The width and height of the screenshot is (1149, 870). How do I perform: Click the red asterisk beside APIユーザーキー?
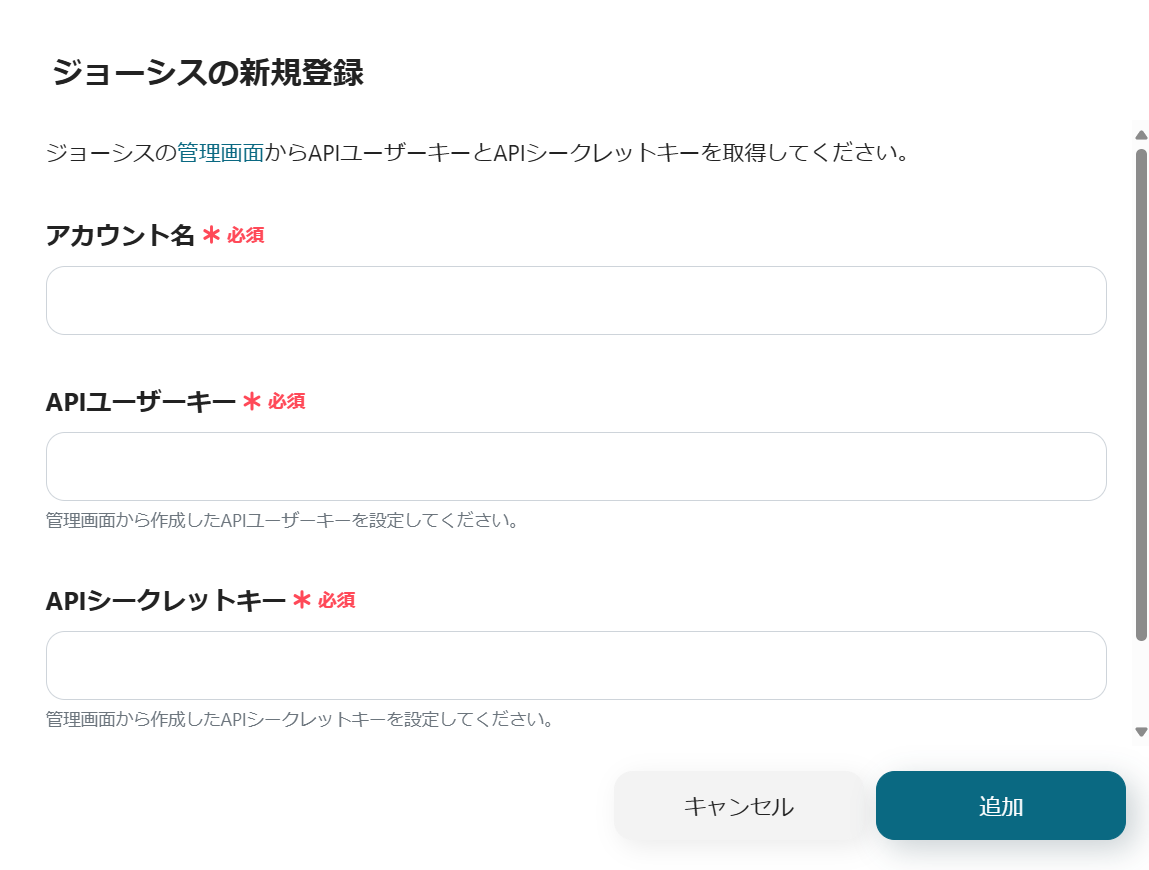pos(252,402)
